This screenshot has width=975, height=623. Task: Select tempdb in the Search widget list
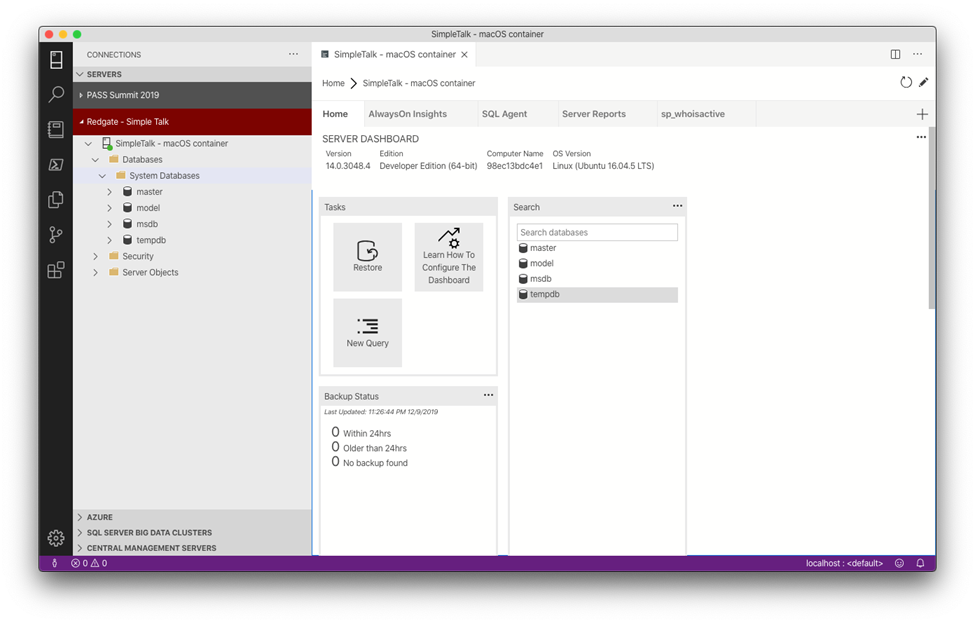click(x=597, y=295)
